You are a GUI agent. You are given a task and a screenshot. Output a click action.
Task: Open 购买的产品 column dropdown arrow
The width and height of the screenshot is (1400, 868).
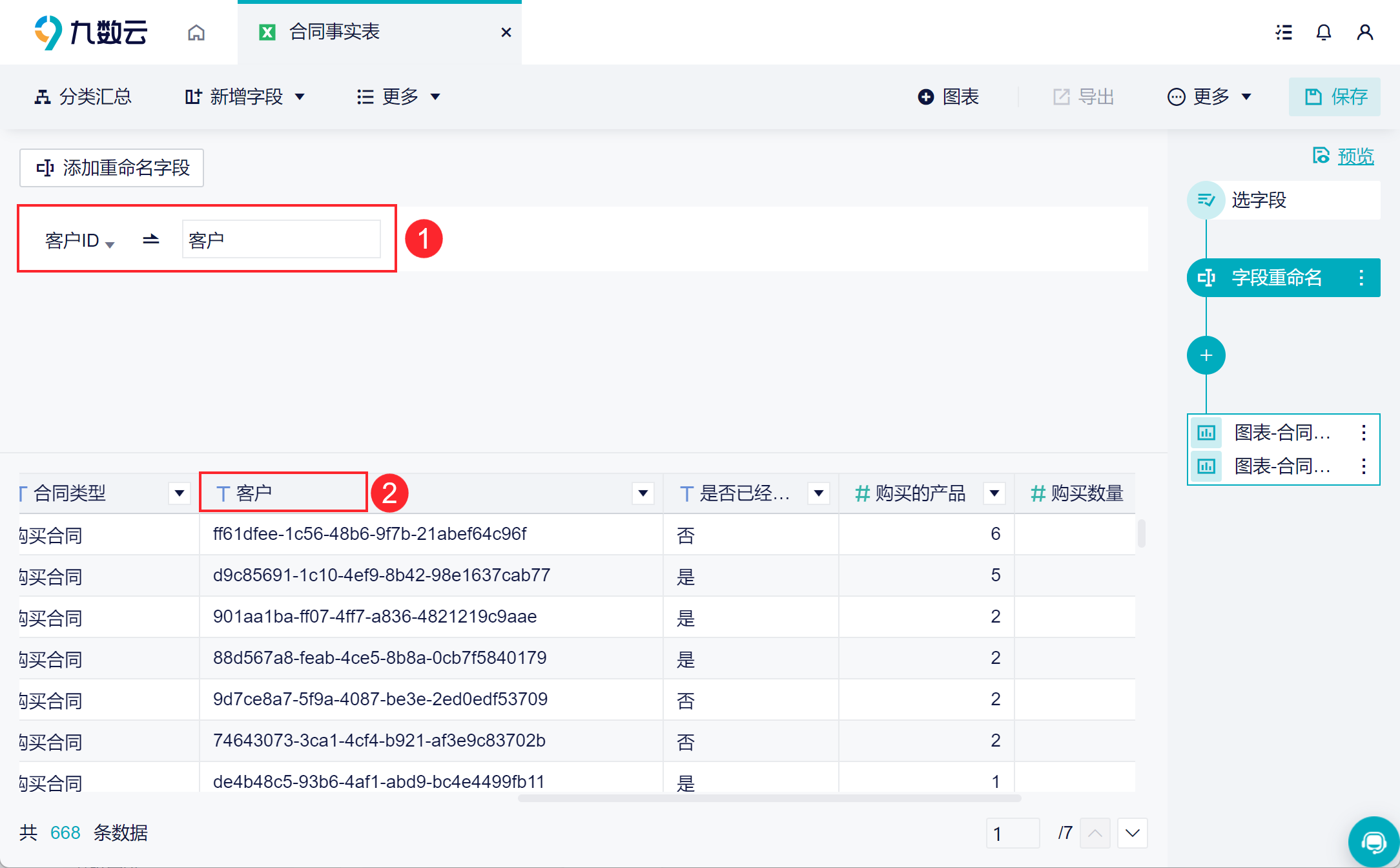pos(994,493)
